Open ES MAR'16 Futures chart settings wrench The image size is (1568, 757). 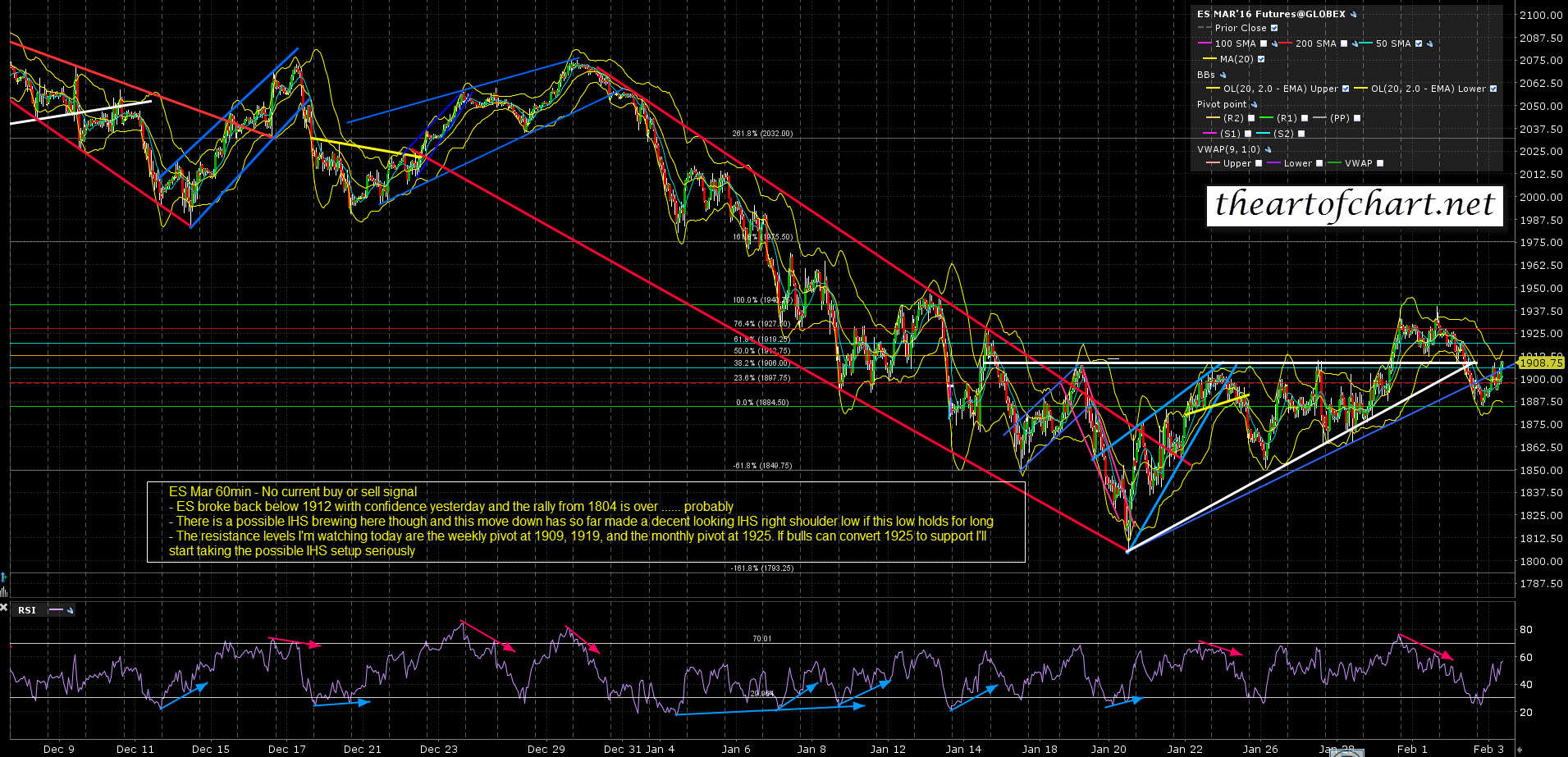click(x=1354, y=14)
